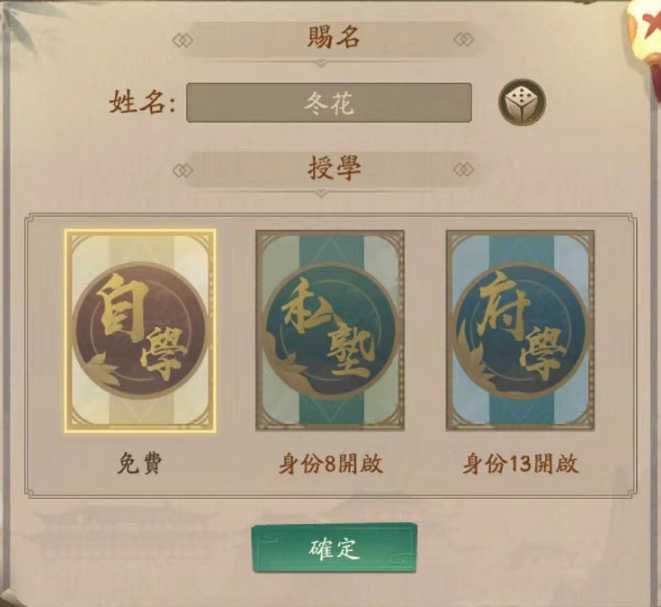Click the diamond ornament left of 賜名

183,40
